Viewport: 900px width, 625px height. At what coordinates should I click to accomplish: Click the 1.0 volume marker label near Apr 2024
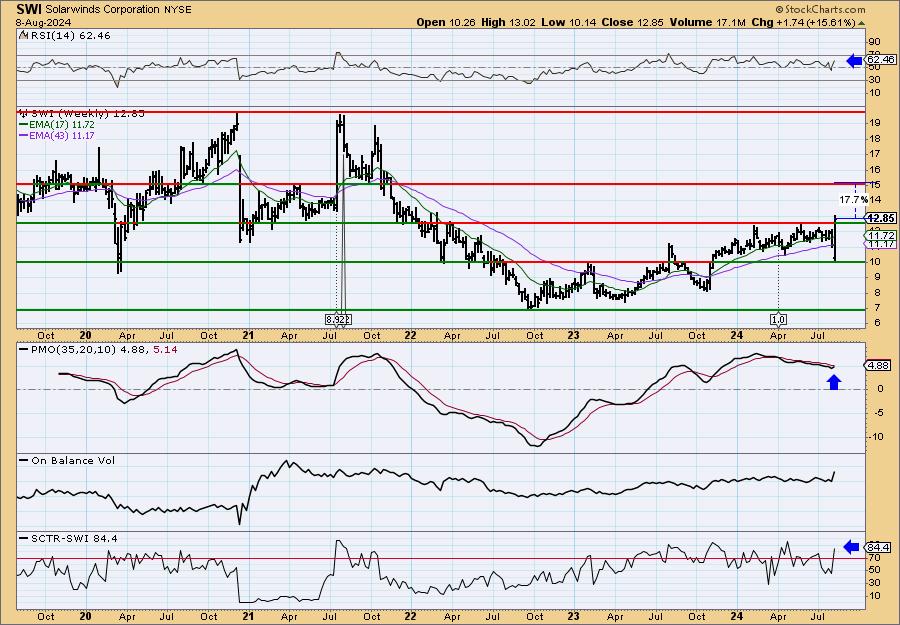pos(778,319)
